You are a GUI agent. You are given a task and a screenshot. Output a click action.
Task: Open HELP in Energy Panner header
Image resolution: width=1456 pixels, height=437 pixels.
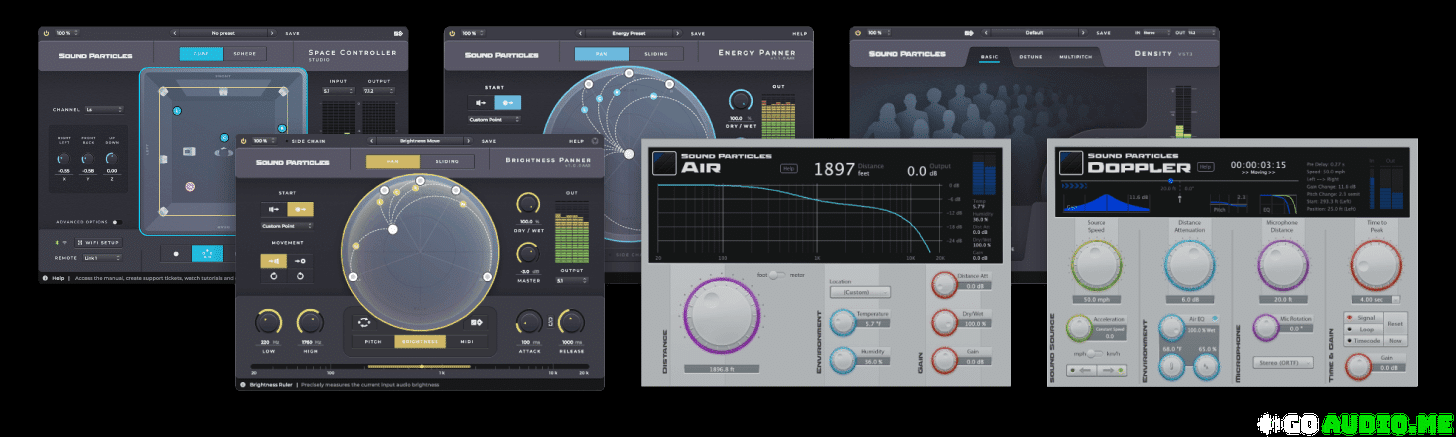(x=800, y=33)
